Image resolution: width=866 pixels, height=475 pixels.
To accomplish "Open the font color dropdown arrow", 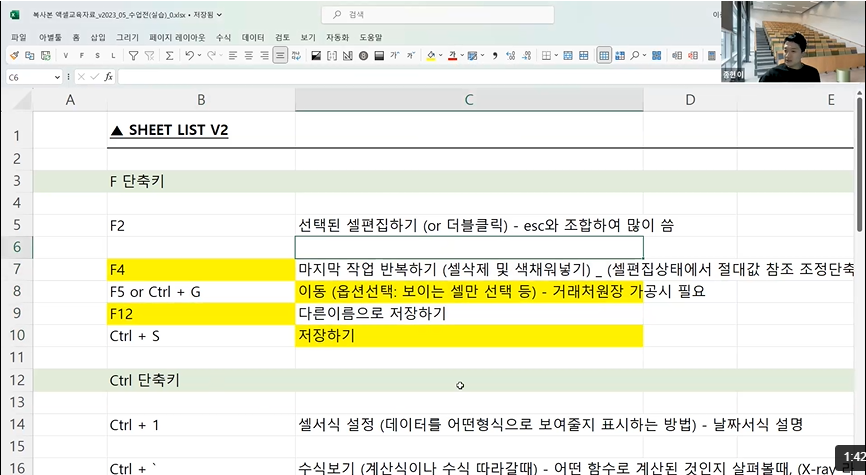I will [x=463, y=55].
